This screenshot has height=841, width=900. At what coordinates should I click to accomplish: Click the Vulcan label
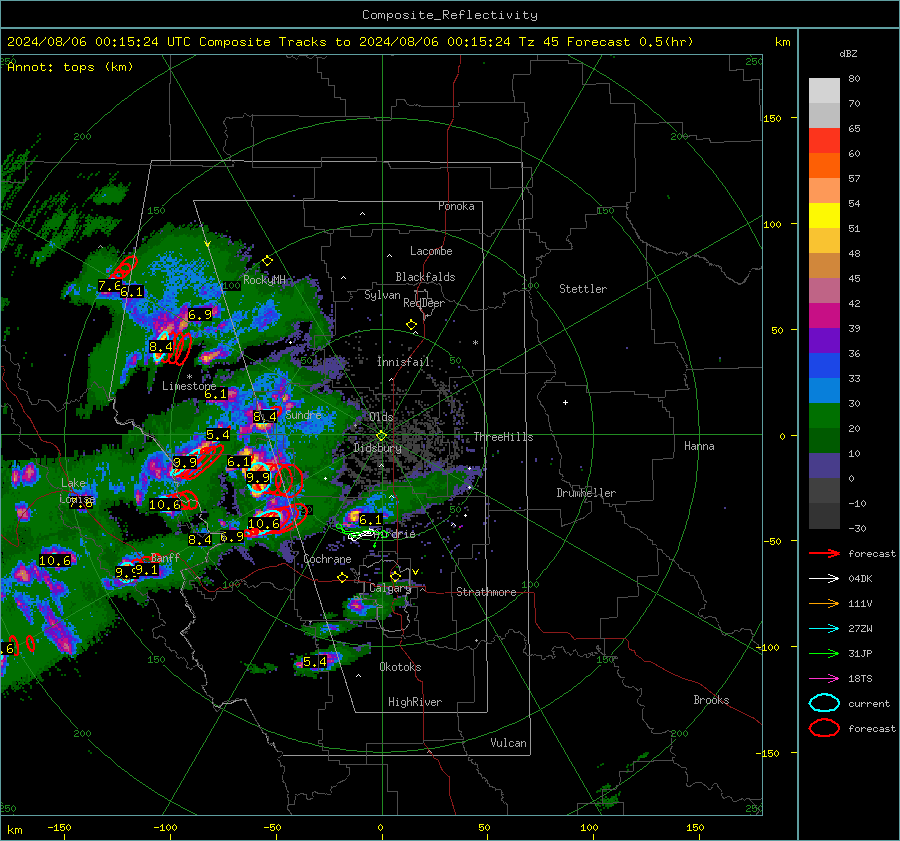click(508, 743)
